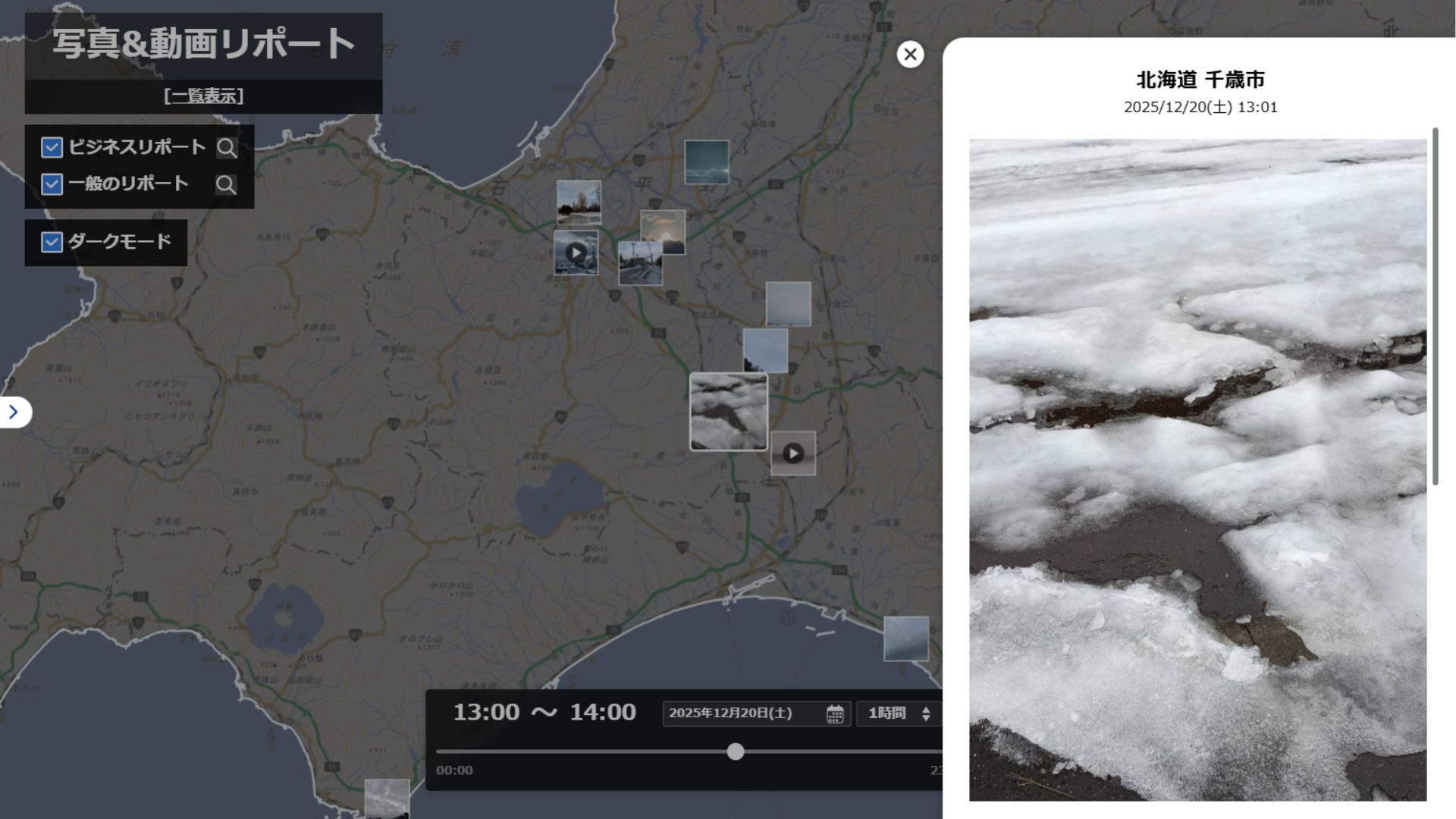Click the detail panel vertical scrollbar

[x=1436, y=307]
